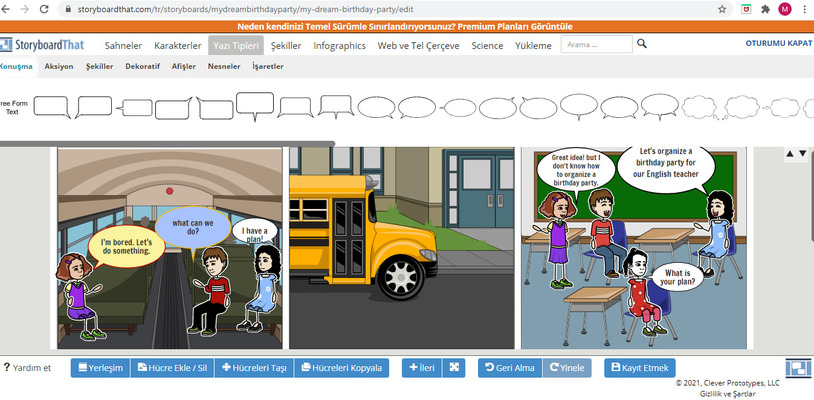This screenshot has width=814, height=400.
Task: Pick rectangular bubble with top-left tail
Action: pos(215,108)
